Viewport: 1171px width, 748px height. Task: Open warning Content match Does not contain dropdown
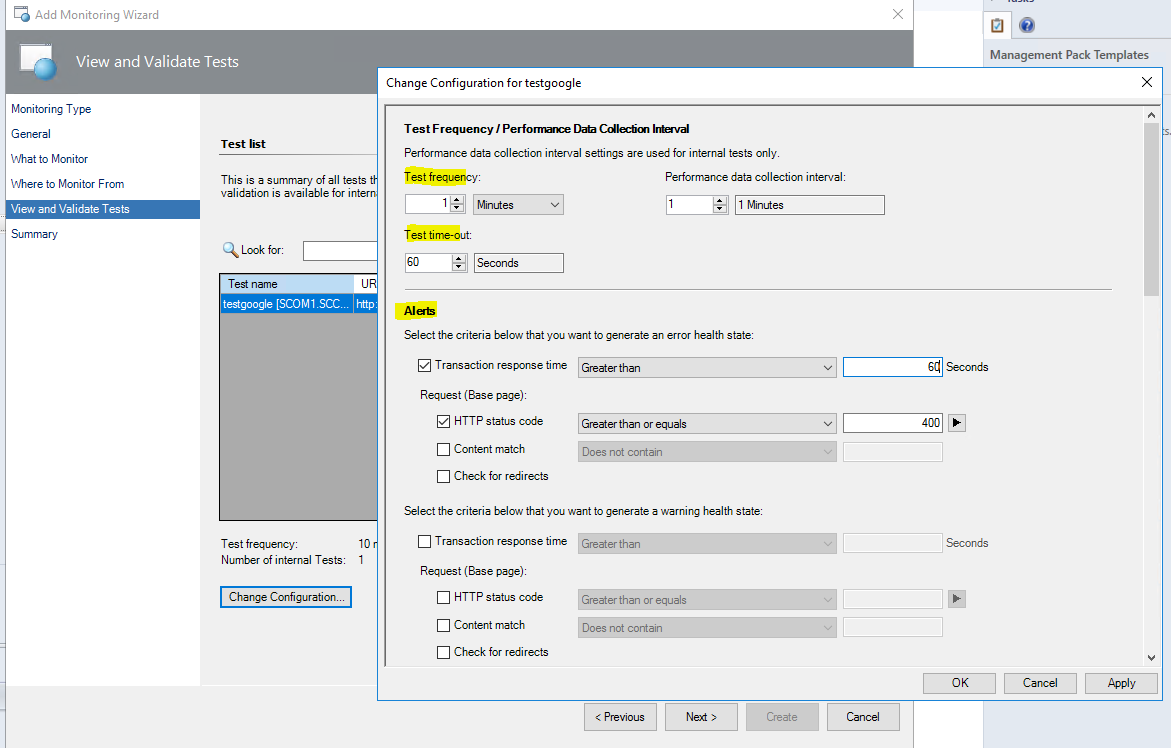tap(707, 628)
